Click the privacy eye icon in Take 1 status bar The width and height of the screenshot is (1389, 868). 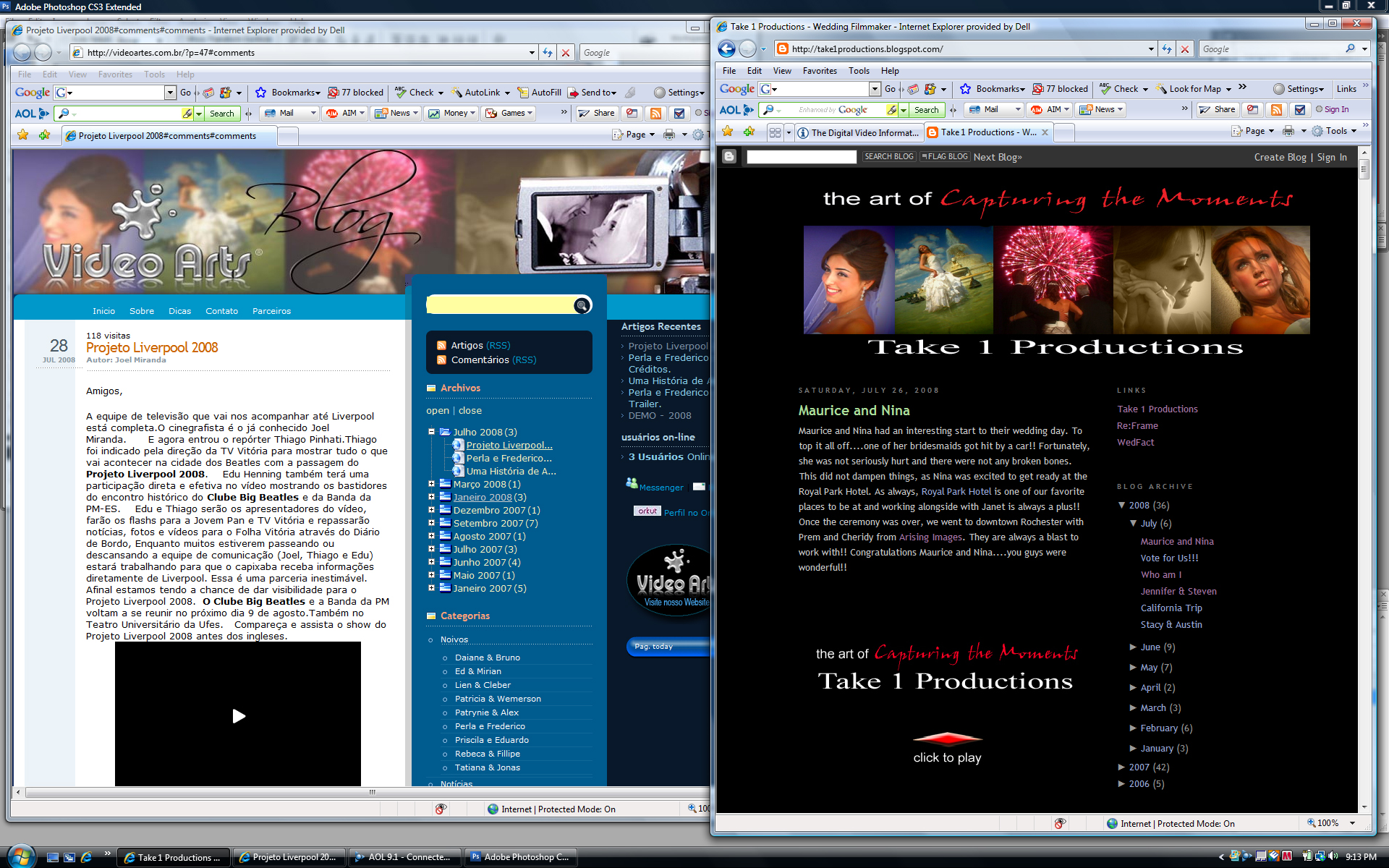[x=1060, y=824]
